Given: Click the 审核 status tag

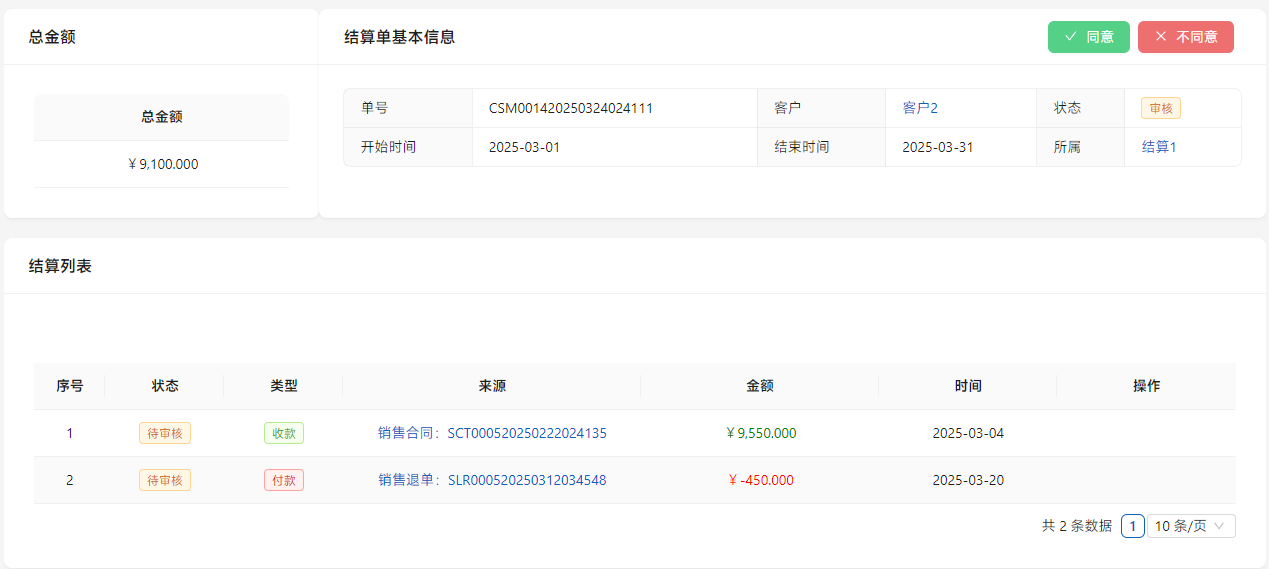Looking at the screenshot, I should pos(1161,108).
